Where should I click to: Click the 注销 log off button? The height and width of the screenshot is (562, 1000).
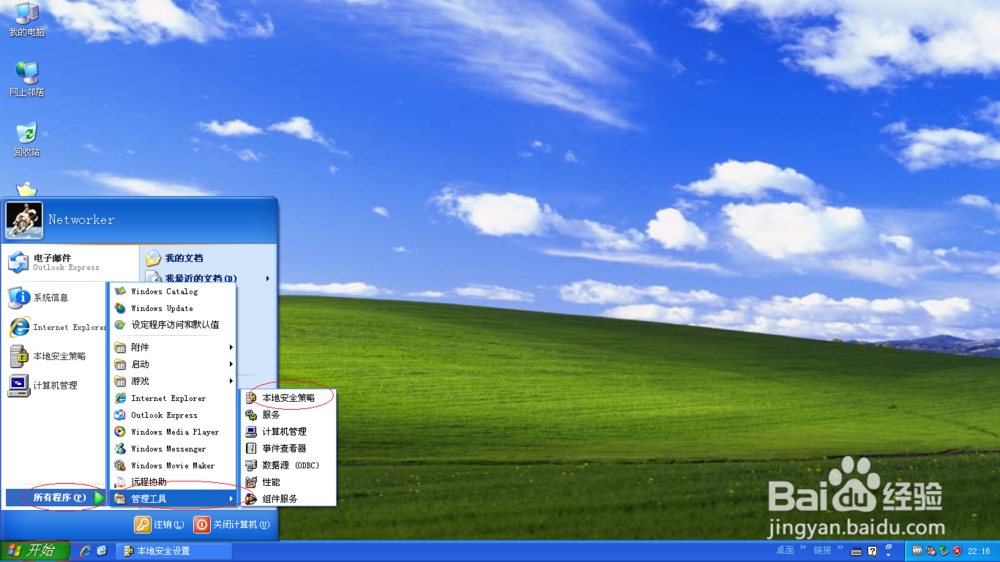159,524
